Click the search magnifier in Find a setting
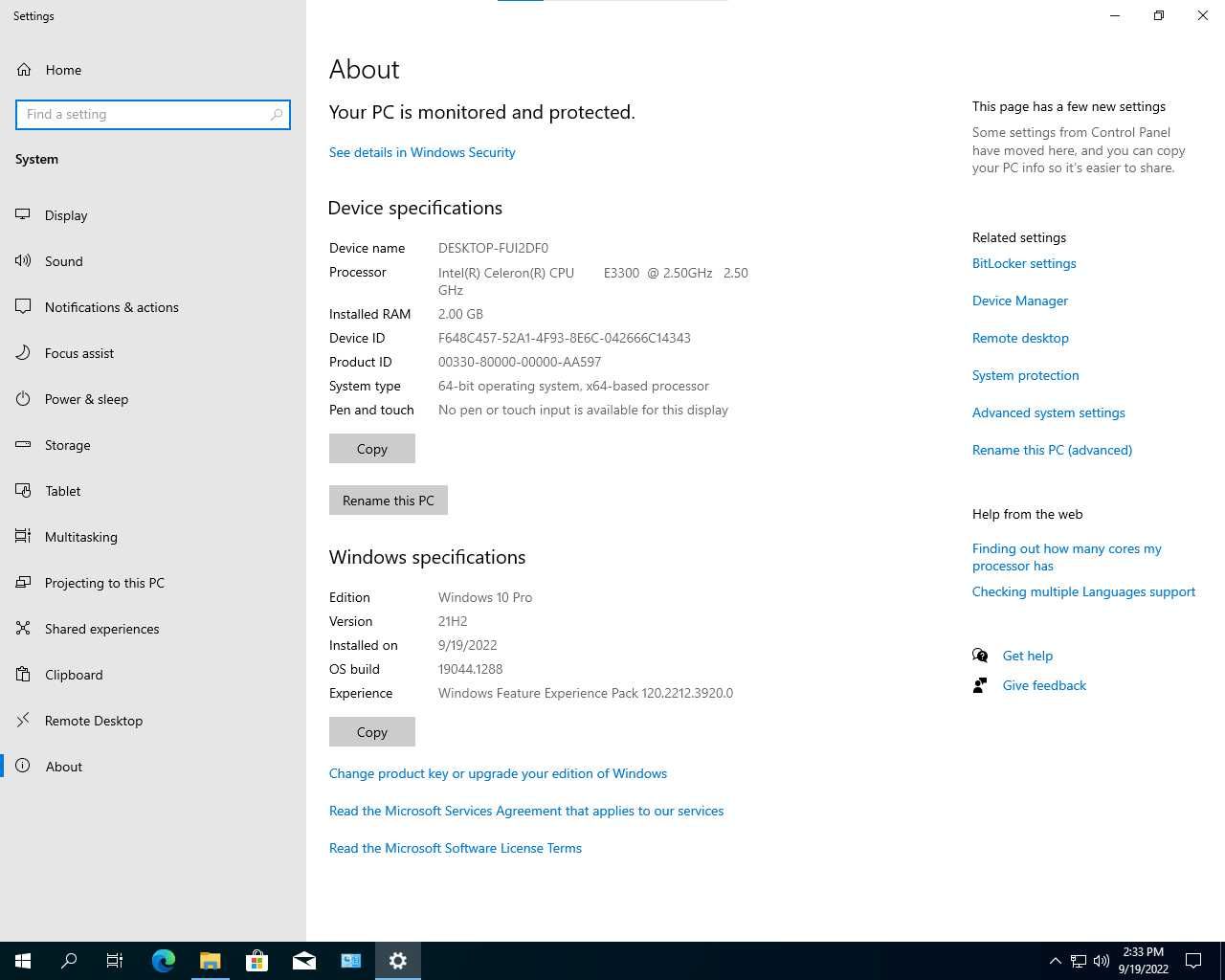Viewport: 1225px width, 980px height. [x=277, y=115]
